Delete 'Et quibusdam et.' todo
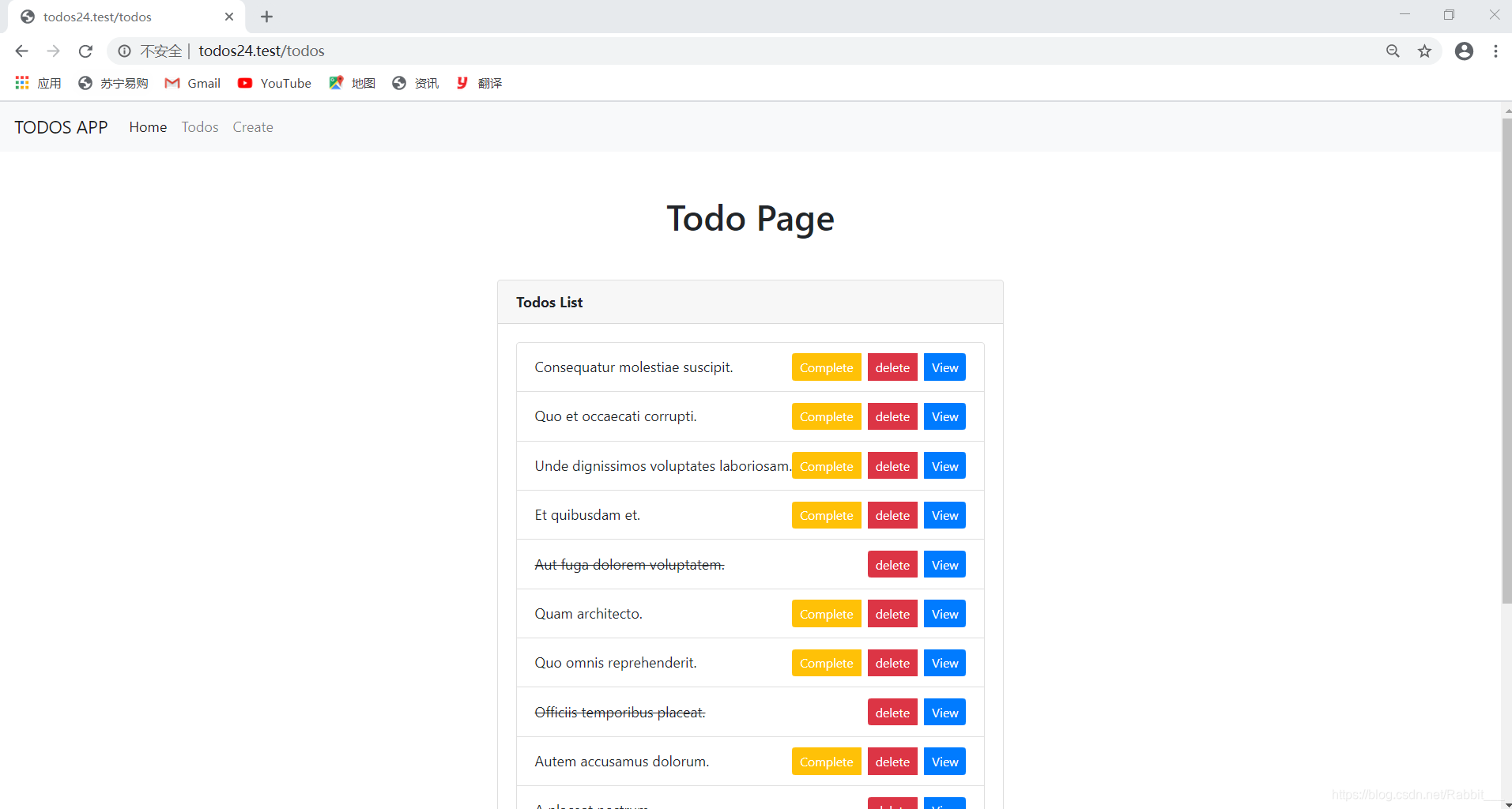The height and width of the screenshot is (809, 1512). (x=892, y=515)
